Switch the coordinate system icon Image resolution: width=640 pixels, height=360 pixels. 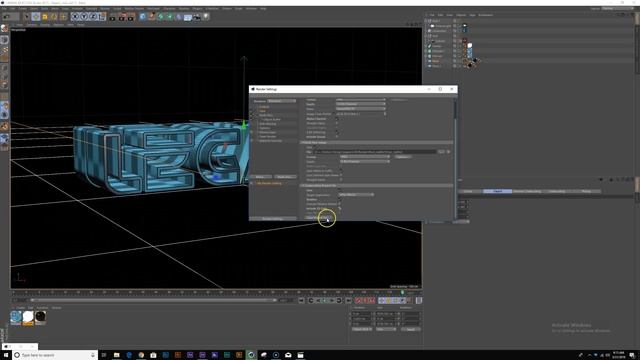coord(102,17)
